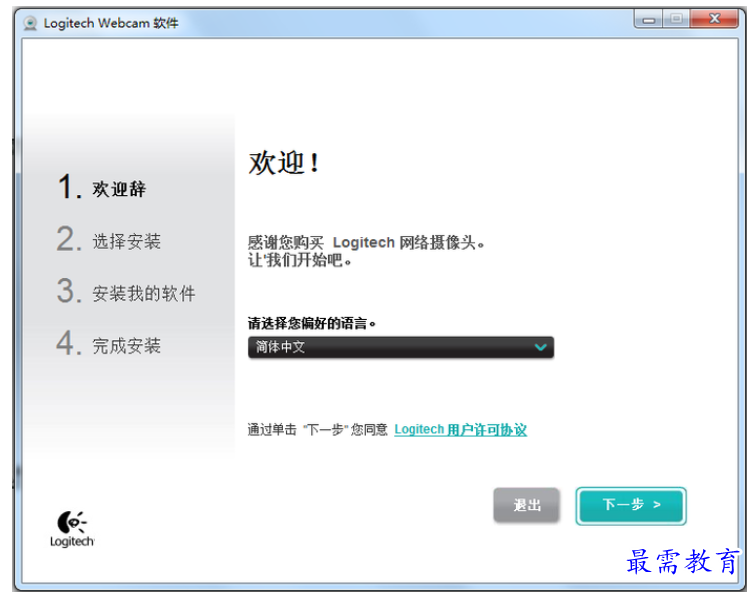748x593 pixels.
Task: Select step 1 欢迎辞 in sidebar
Action: coord(102,187)
